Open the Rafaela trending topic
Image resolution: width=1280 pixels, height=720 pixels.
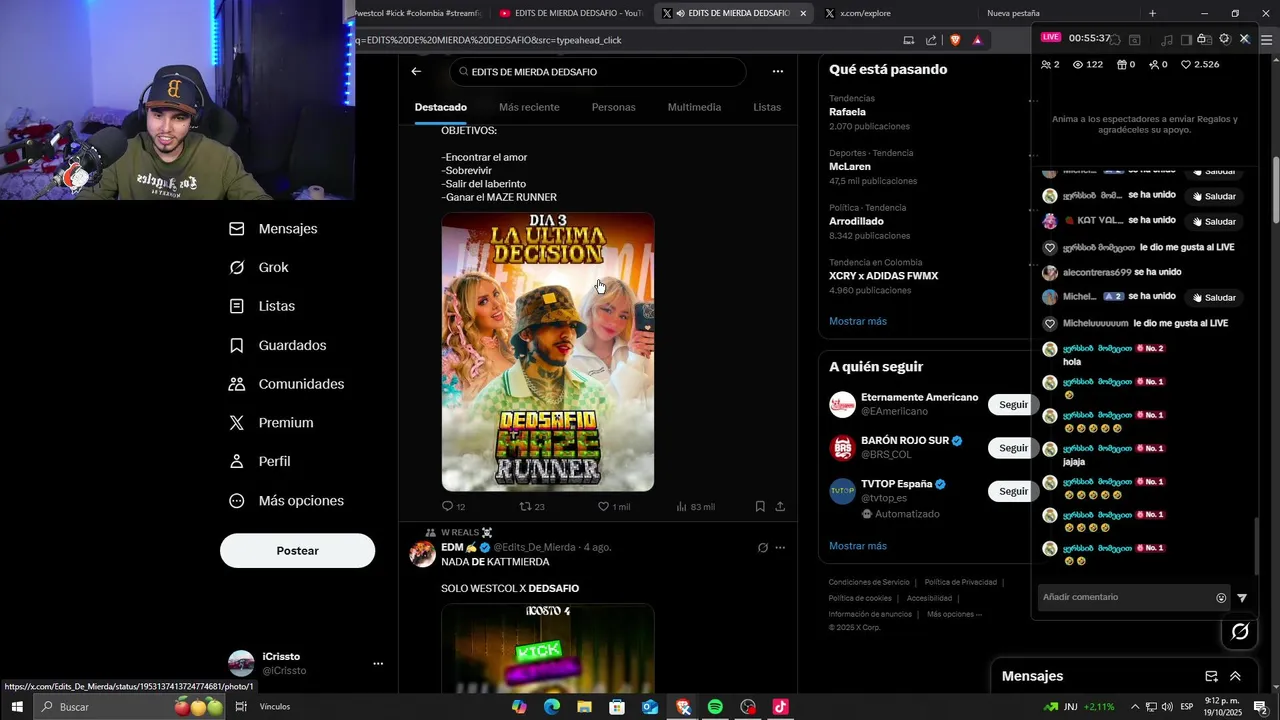coord(847,112)
